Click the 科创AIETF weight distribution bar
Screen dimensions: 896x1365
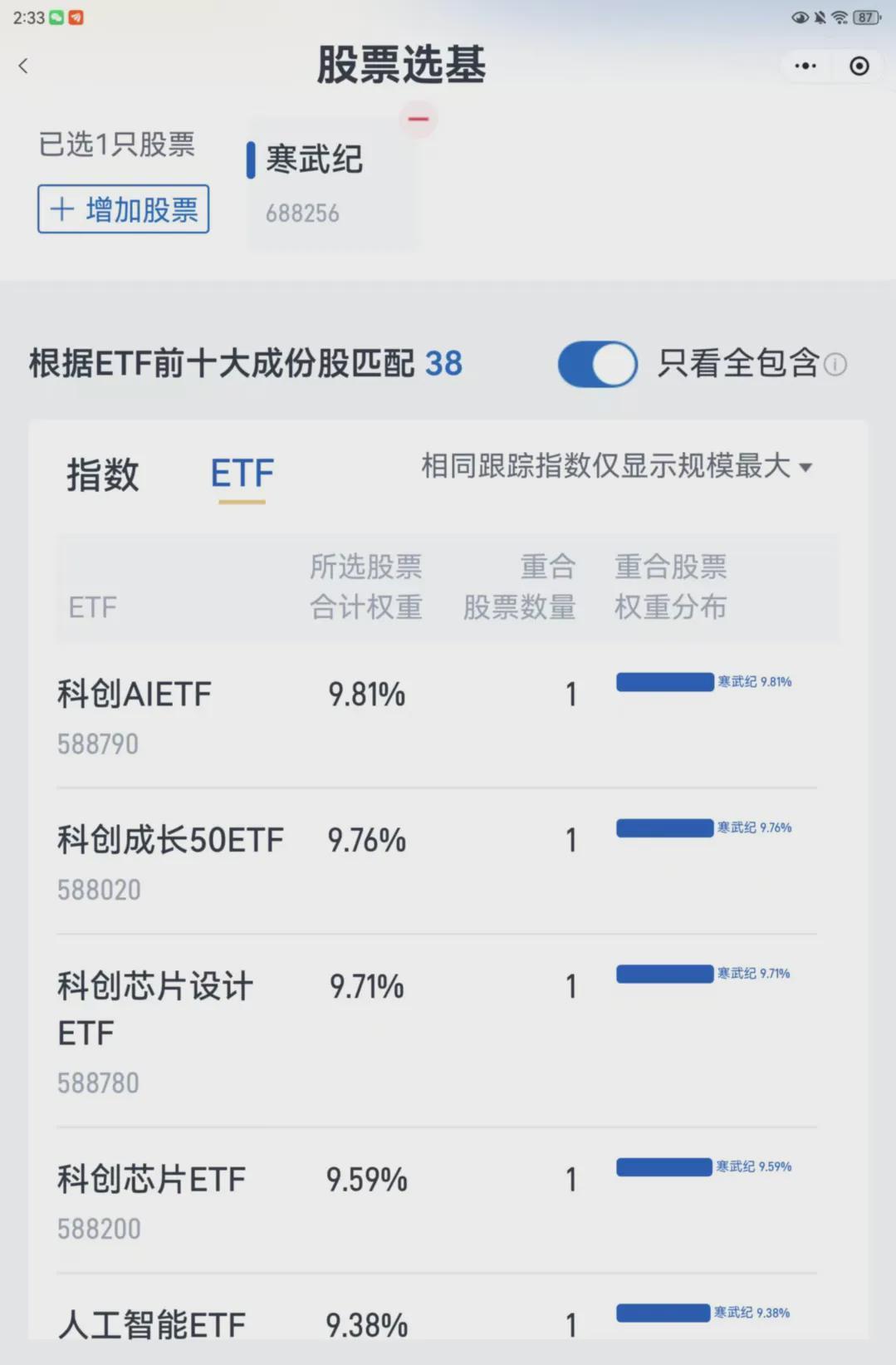click(x=664, y=682)
